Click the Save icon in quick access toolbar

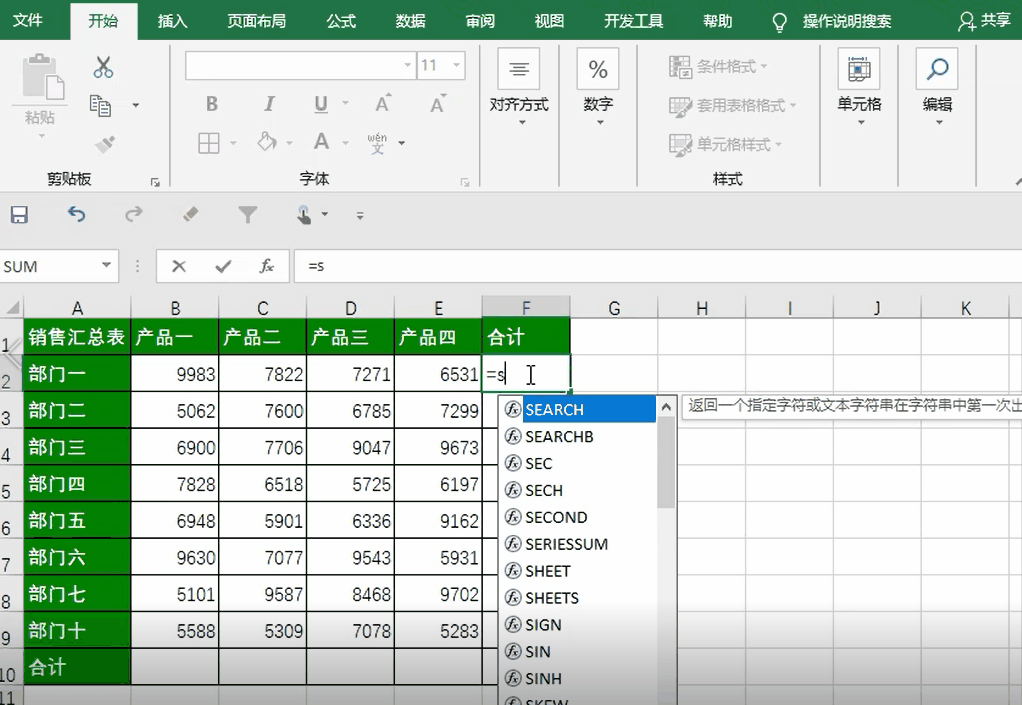[x=19, y=215]
